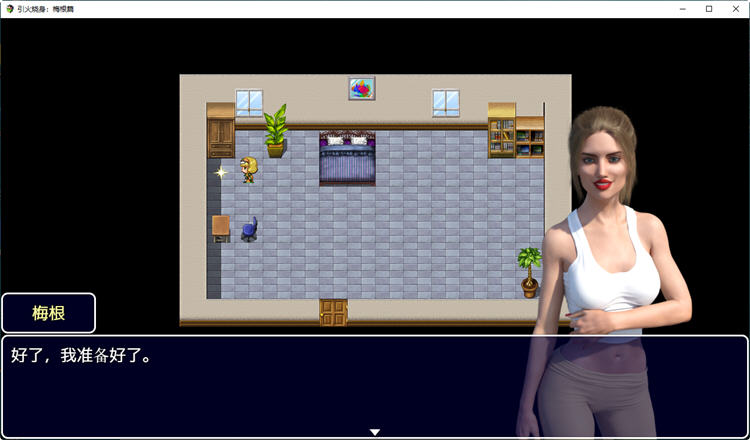The height and width of the screenshot is (440, 750).
Task: Maximize the game window
Action: coord(709,8)
